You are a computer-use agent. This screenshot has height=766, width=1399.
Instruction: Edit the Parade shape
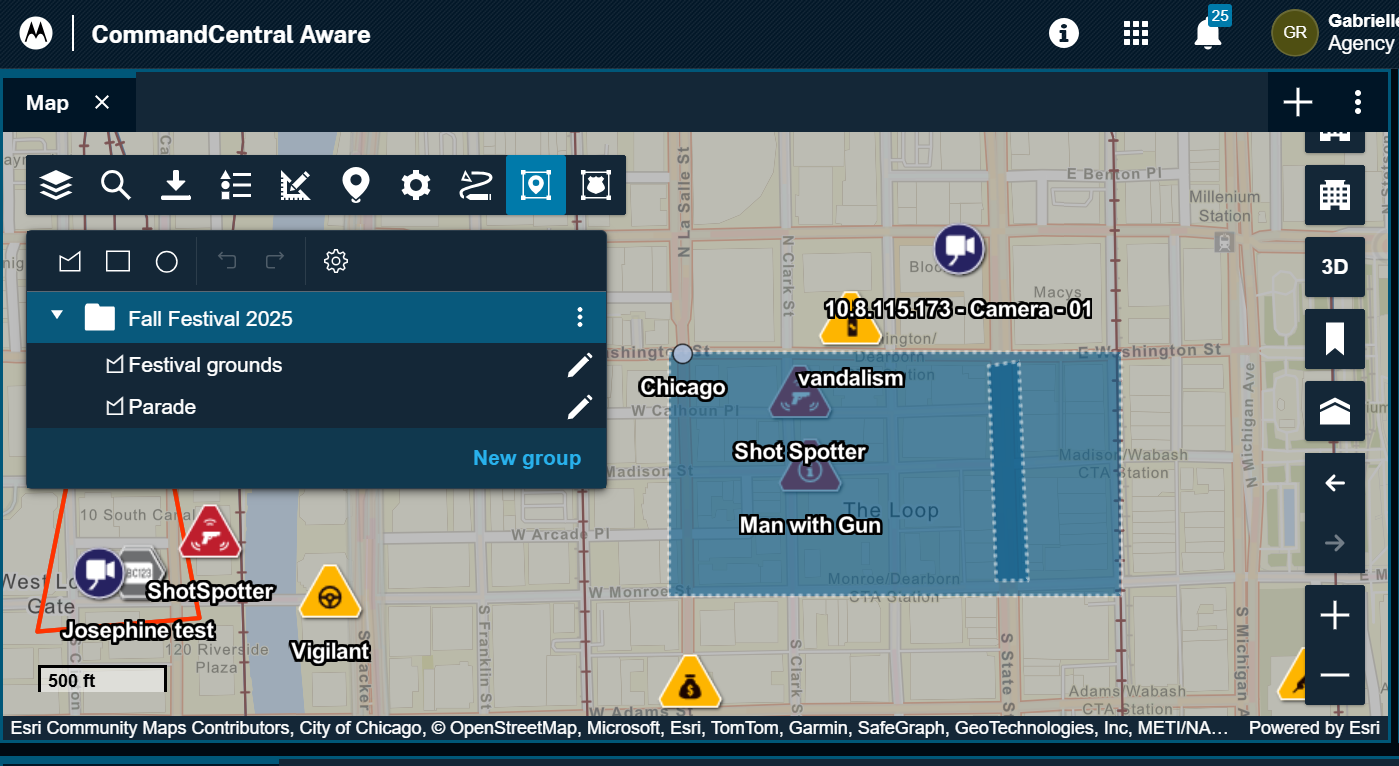(x=580, y=407)
